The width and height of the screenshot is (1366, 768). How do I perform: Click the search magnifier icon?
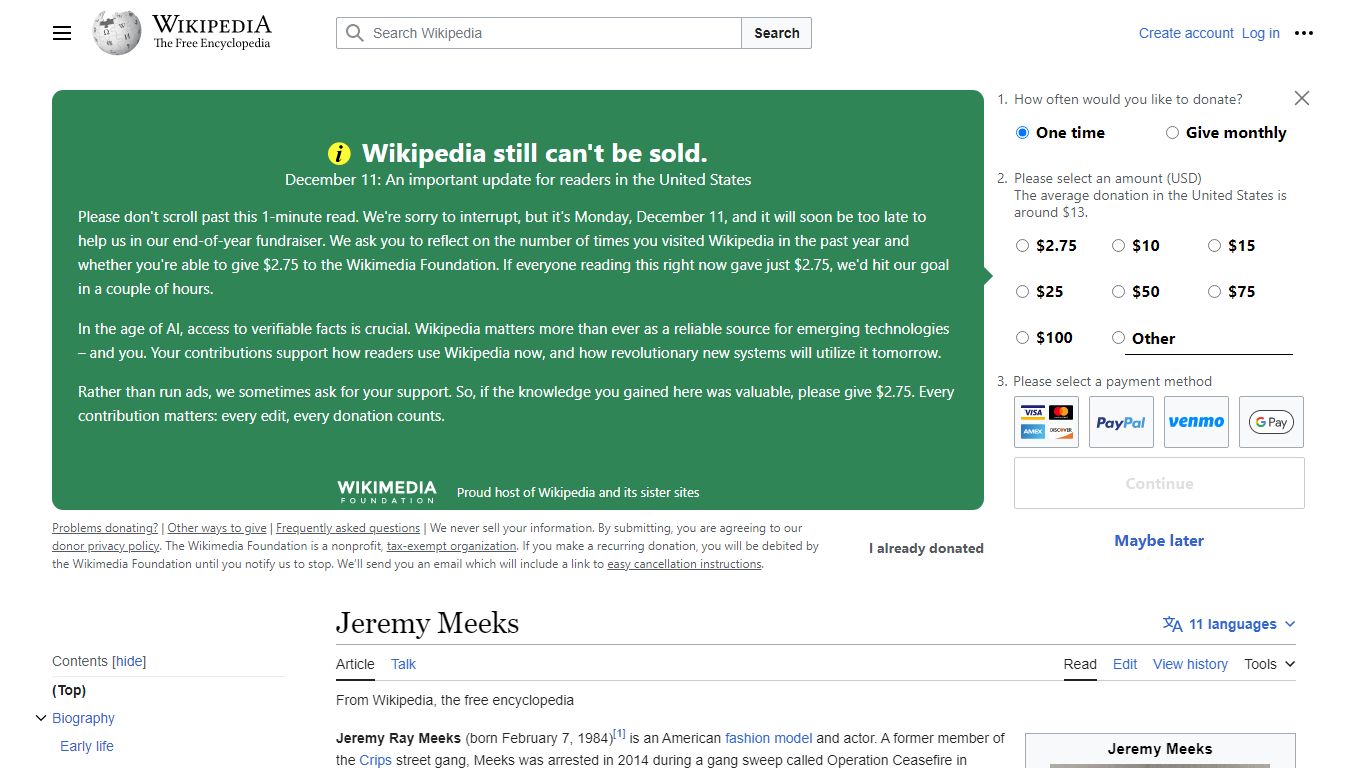pos(354,33)
